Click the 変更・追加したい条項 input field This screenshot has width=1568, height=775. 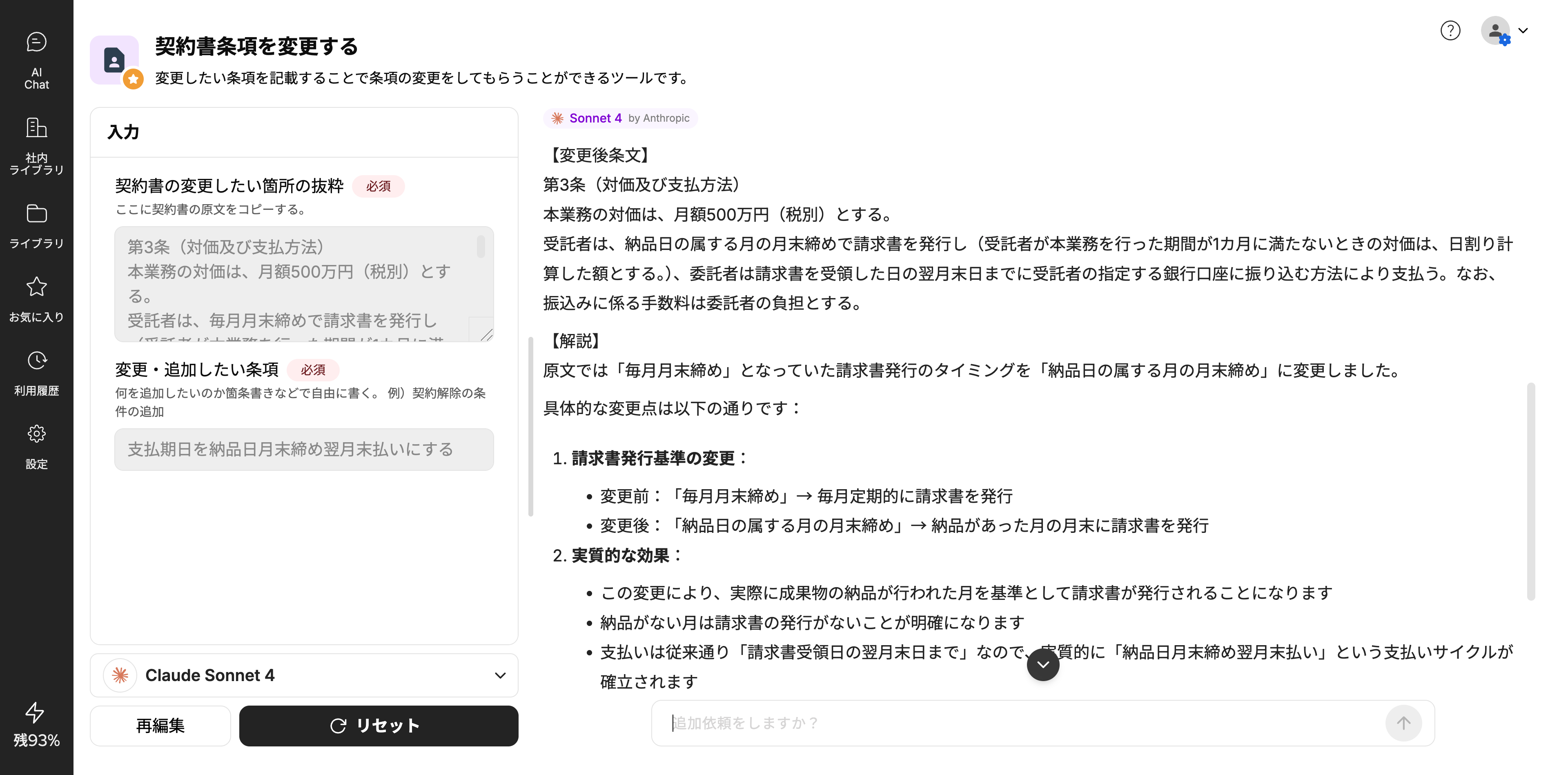304,449
